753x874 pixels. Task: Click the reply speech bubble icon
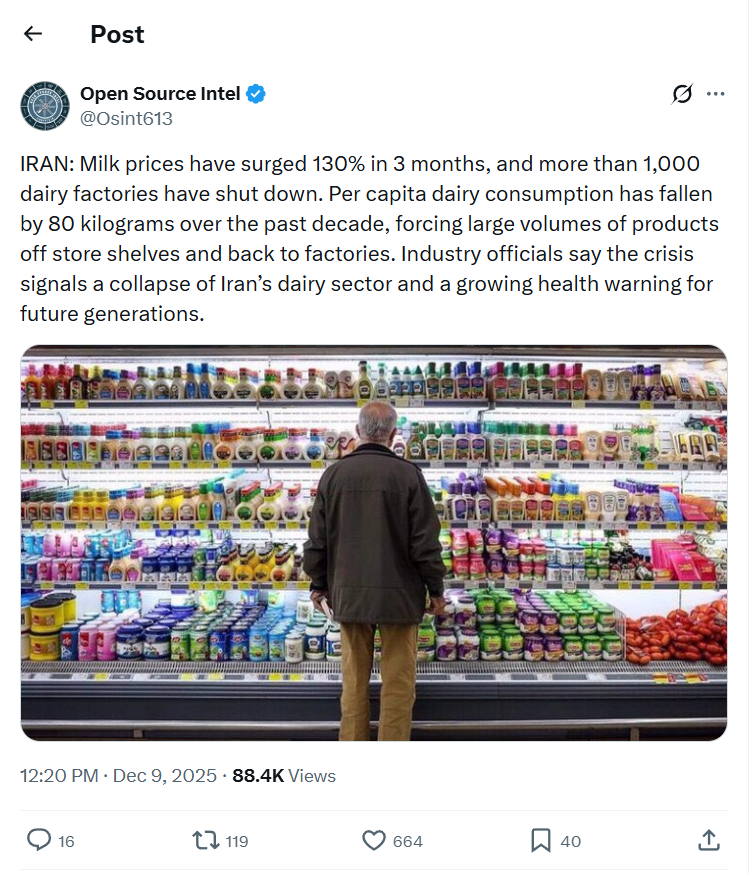point(38,840)
